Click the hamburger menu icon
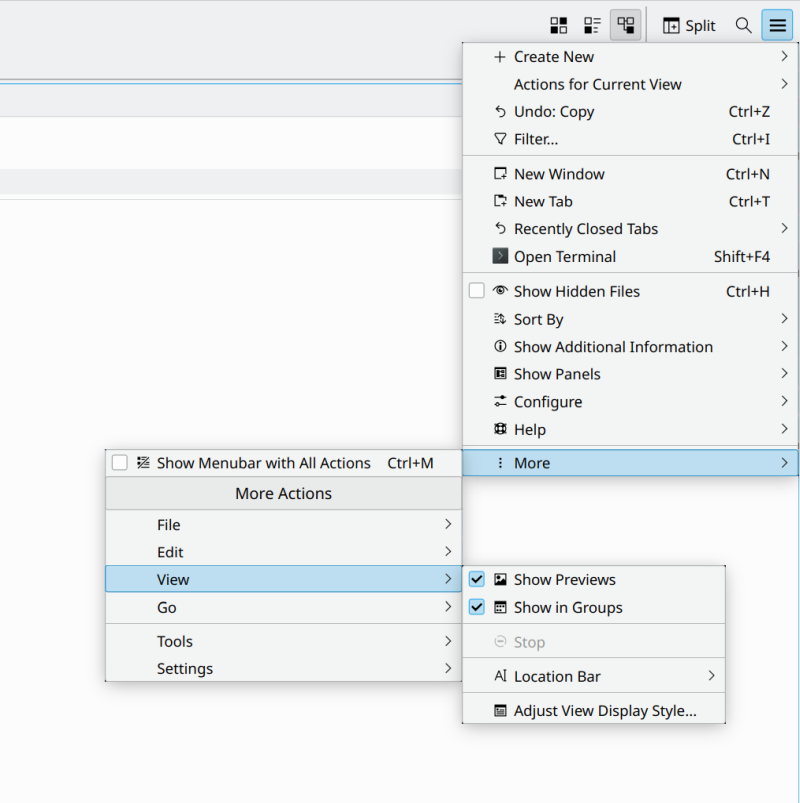800x803 pixels. click(777, 25)
